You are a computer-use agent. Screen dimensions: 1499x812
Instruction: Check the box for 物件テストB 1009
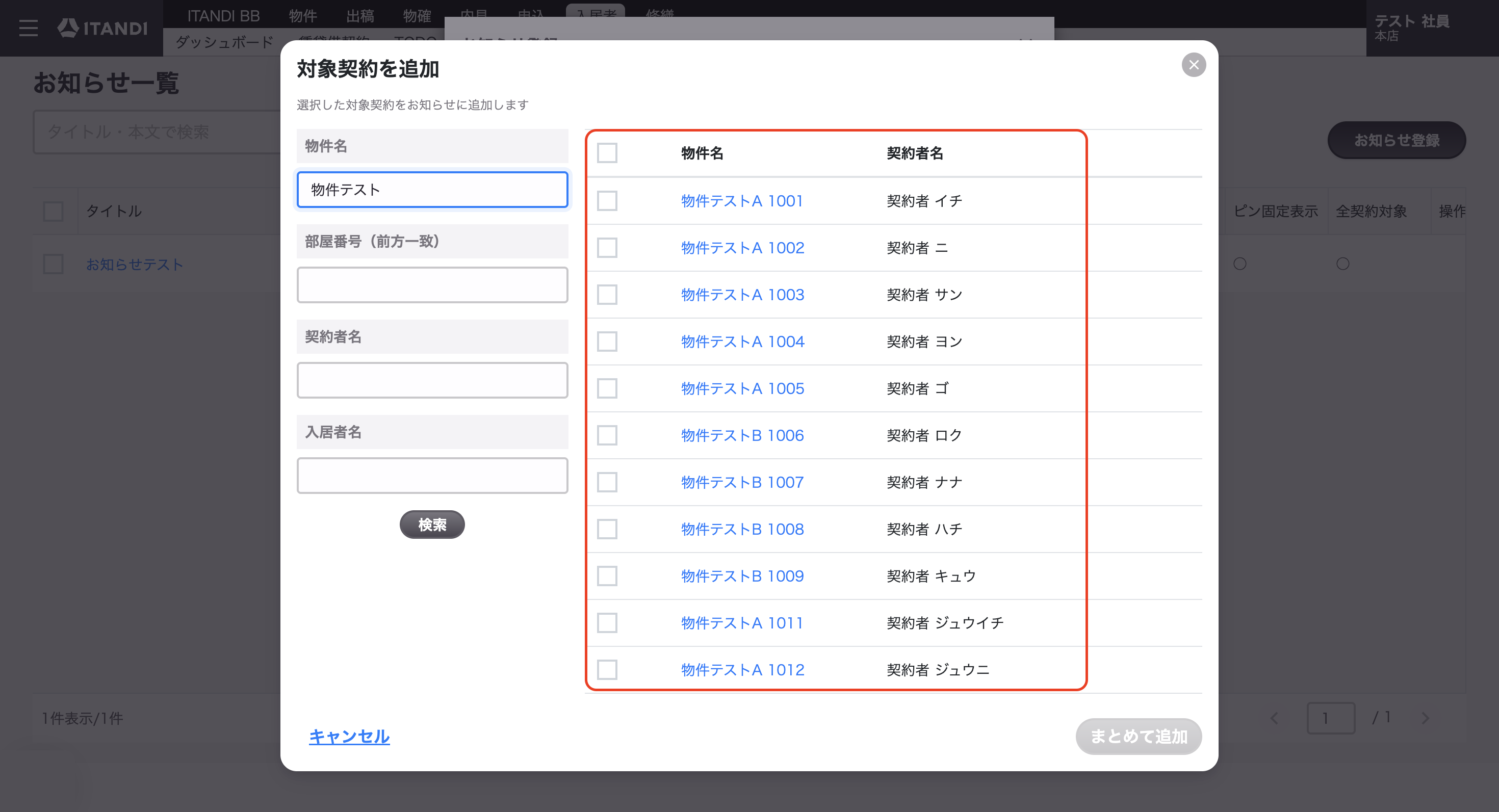point(607,576)
